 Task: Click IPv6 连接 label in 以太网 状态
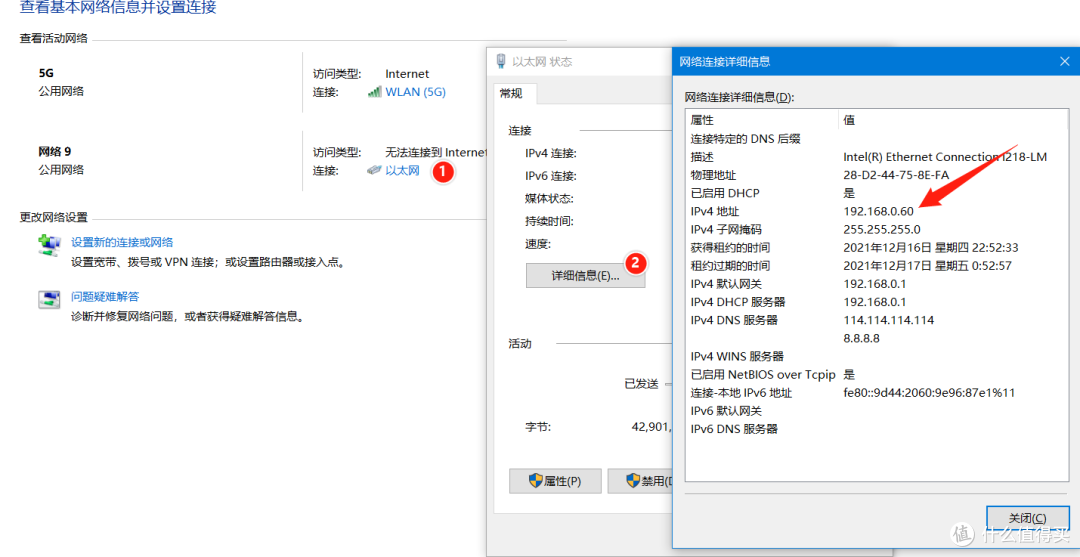tap(550, 176)
